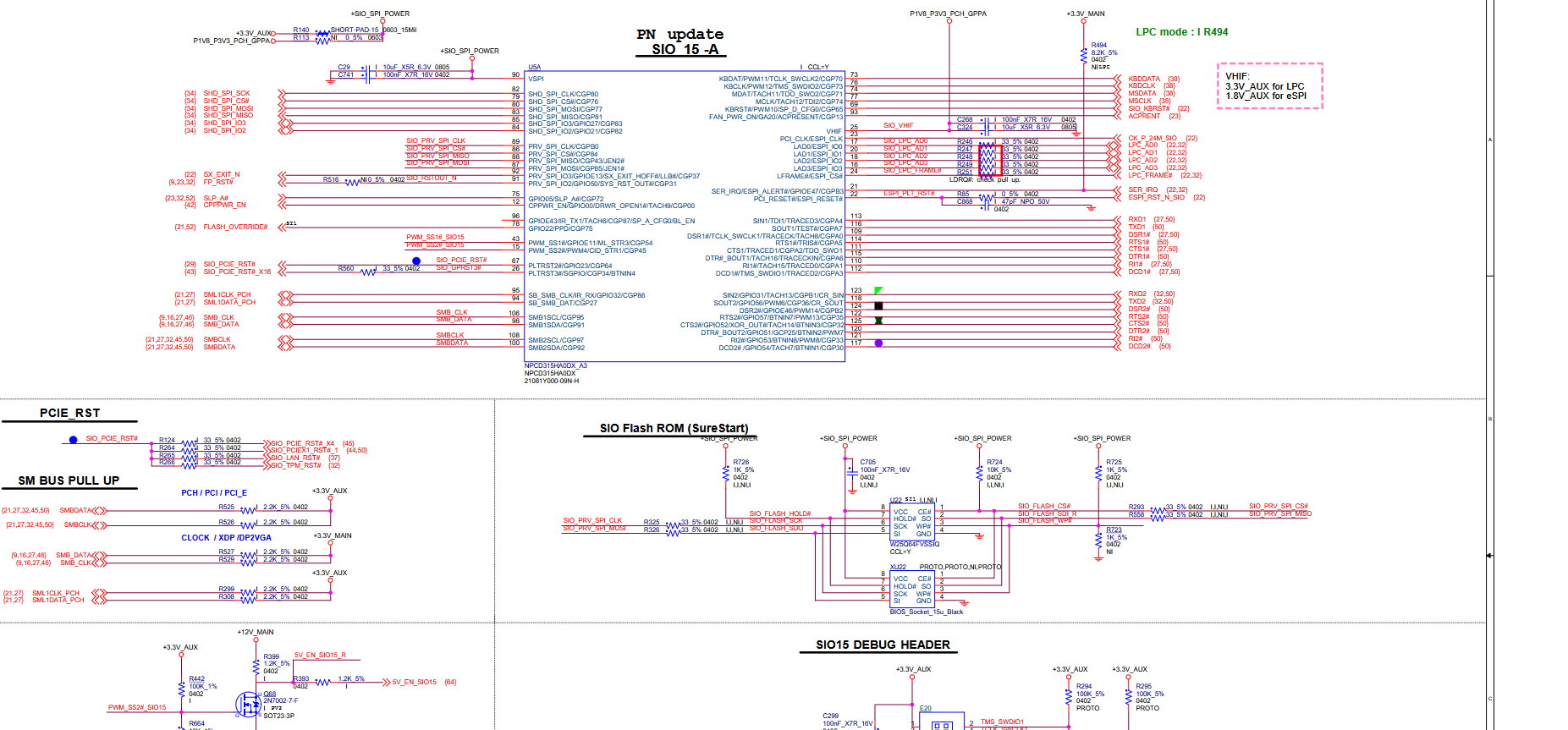Click the blue dot beside SIO_PCIE_RST# in PCIE_RST section
Screen dimensions: 1568x730
click(73, 439)
